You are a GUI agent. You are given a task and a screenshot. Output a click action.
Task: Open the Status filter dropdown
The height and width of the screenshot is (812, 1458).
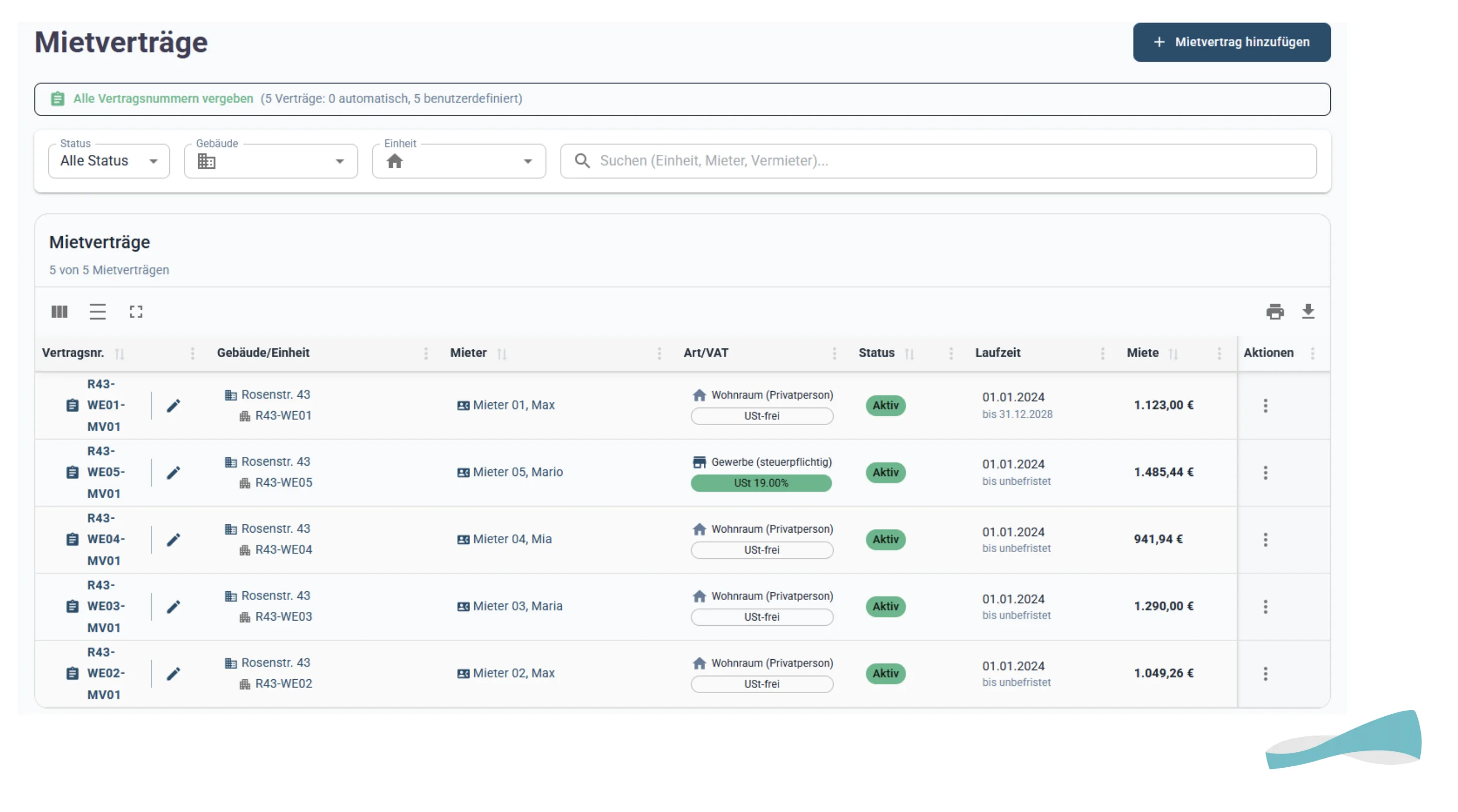tap(109, 161)
